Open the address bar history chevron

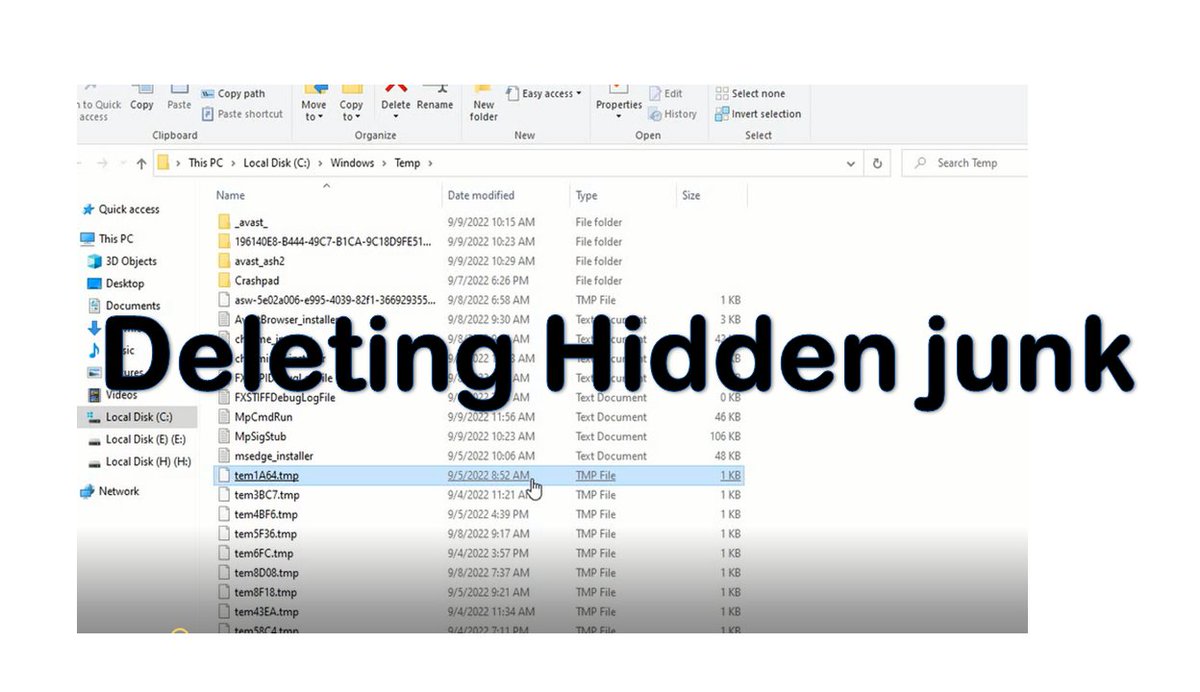(850, 162)
